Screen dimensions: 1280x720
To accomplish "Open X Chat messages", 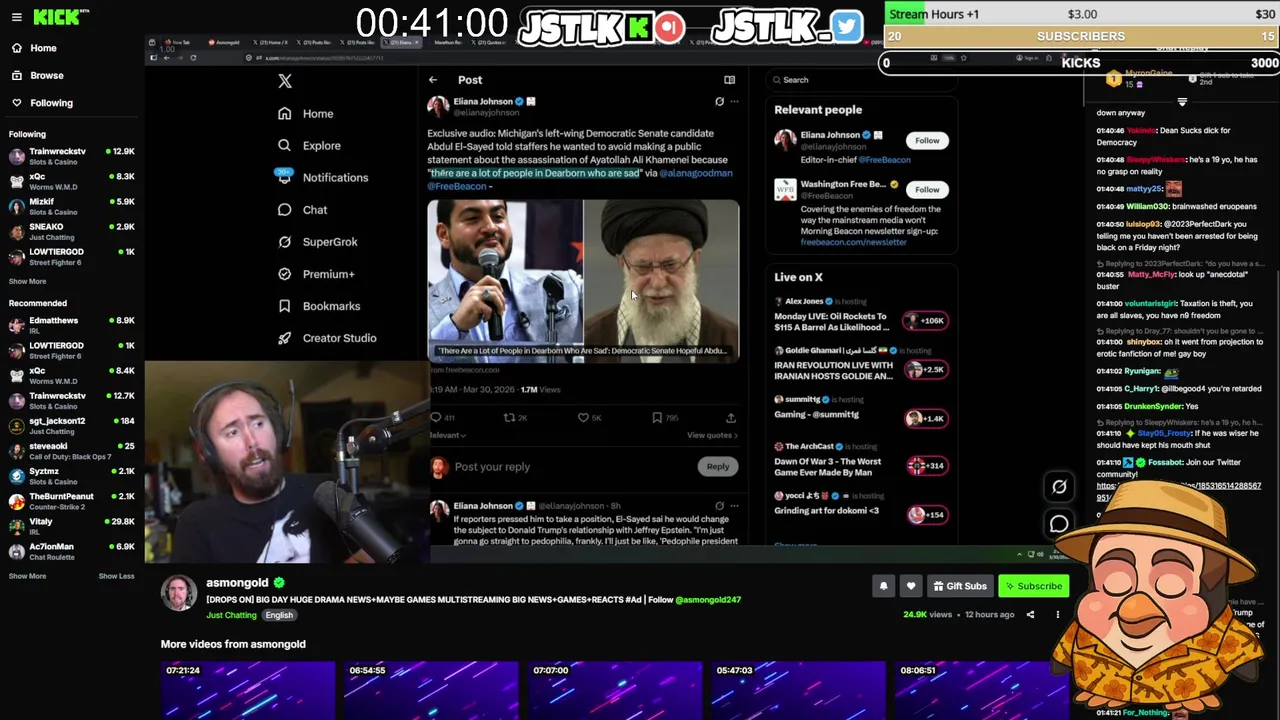I will 302,210.
